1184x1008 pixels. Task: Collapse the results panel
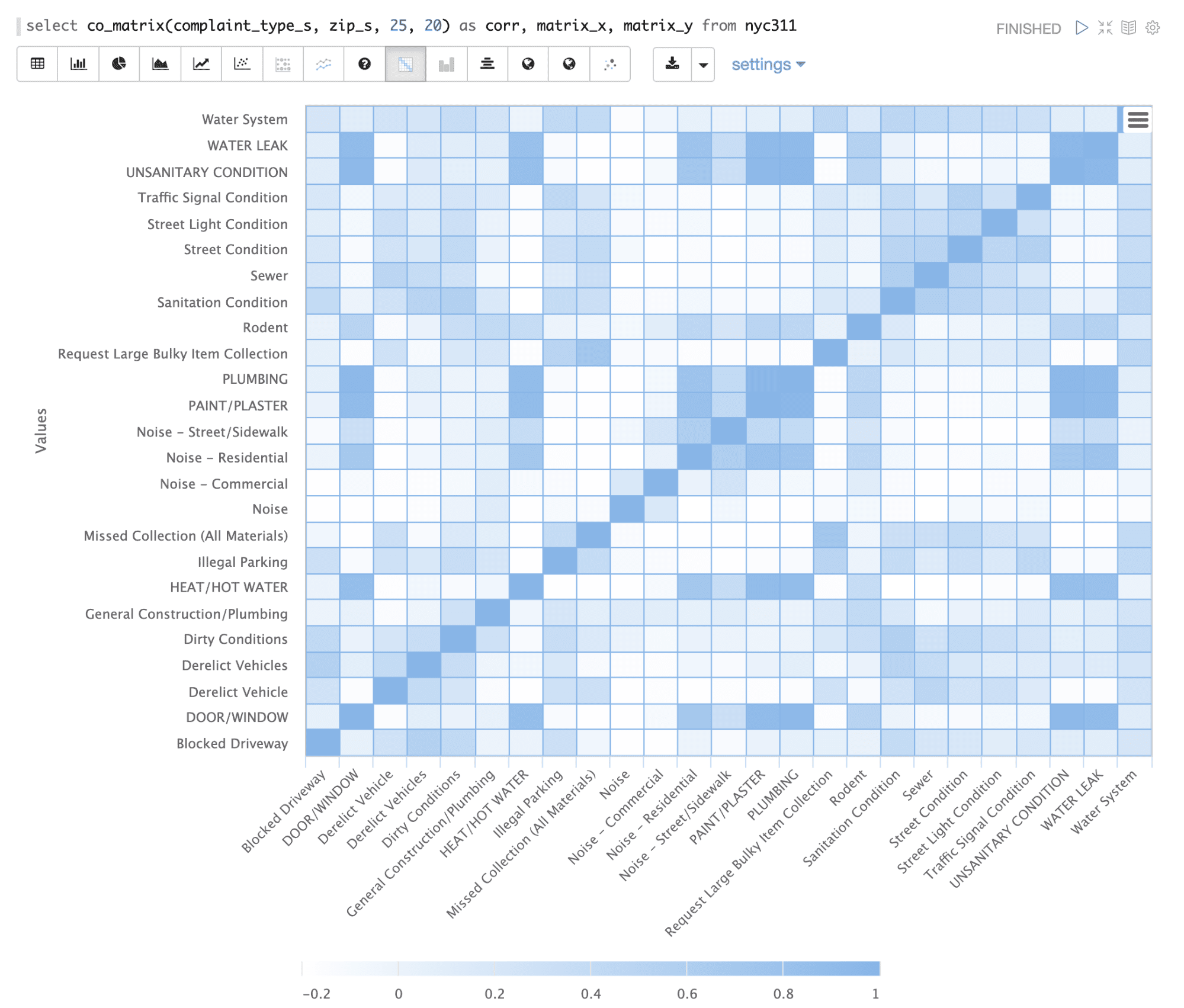pos(1105,27)
